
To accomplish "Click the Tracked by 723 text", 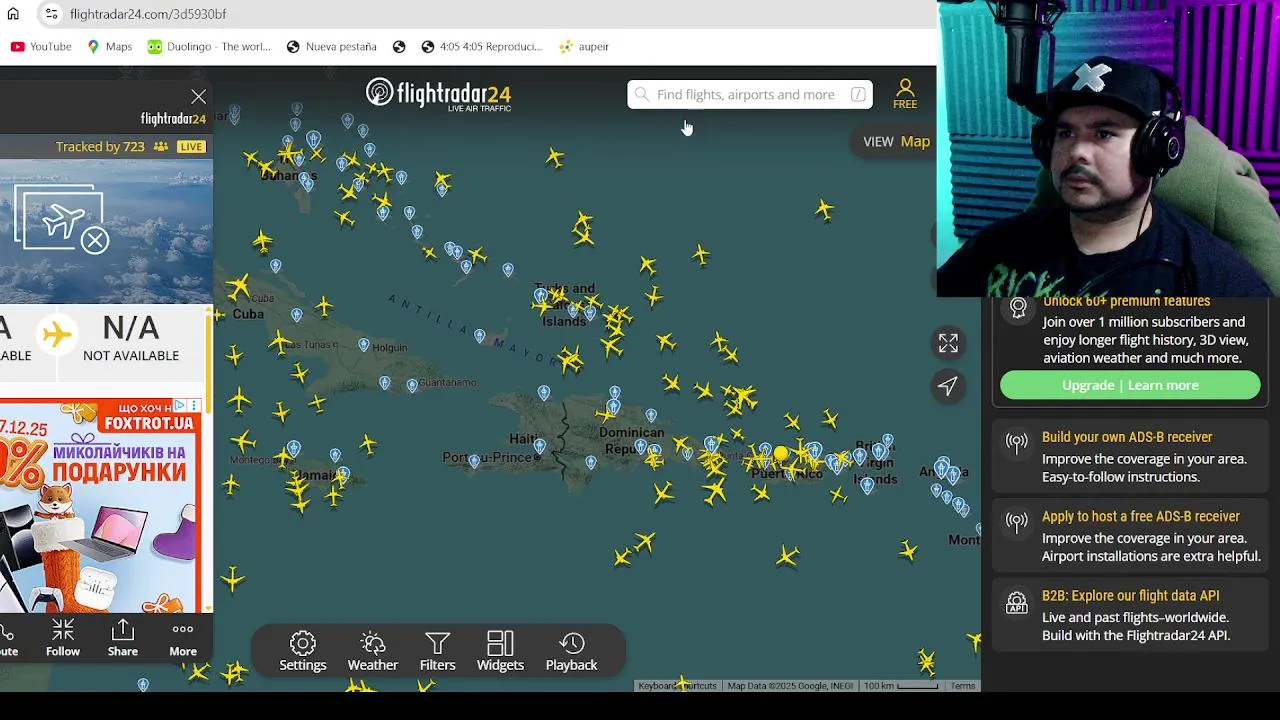I will (x=100, y=147).
